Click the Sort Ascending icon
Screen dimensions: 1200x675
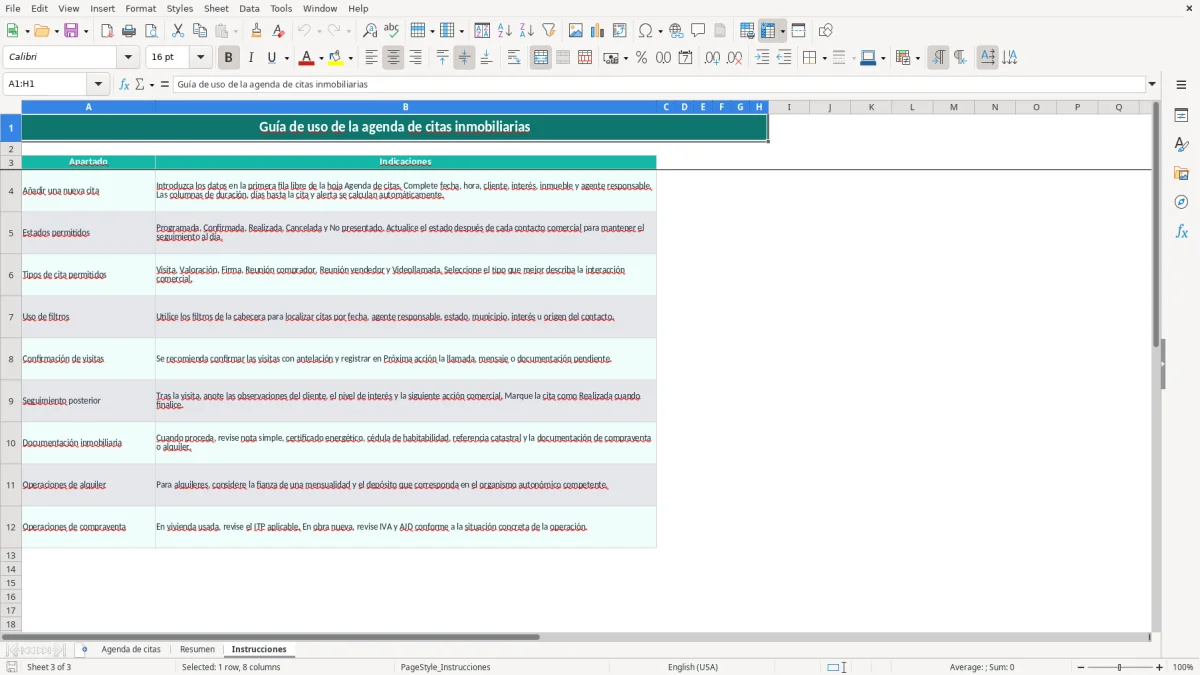click(x=504, y=31)
